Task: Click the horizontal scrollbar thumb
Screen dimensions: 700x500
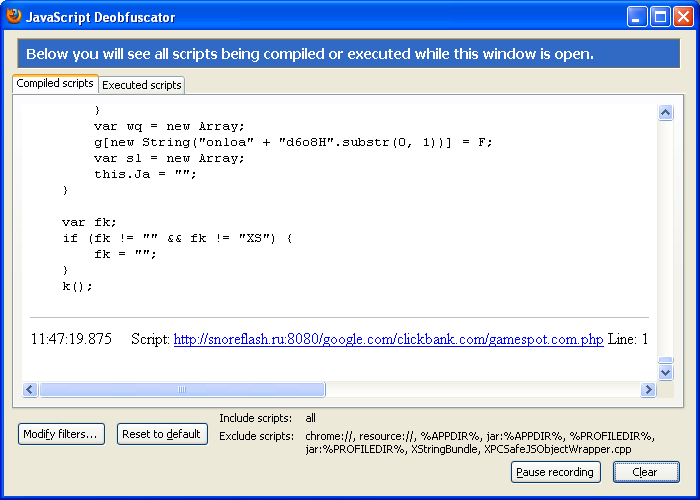Action: 181,389
